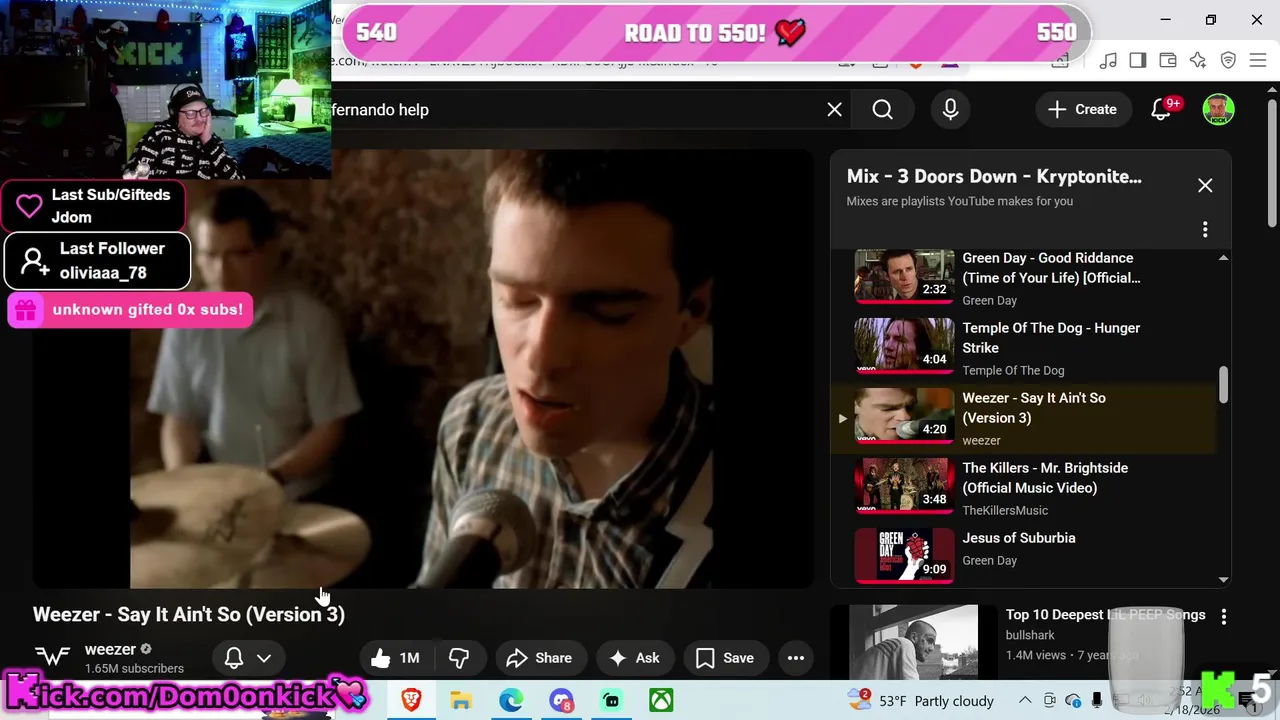Close the Mix playlist panel
The image size is (1280, 720).
click(1205, 185)
